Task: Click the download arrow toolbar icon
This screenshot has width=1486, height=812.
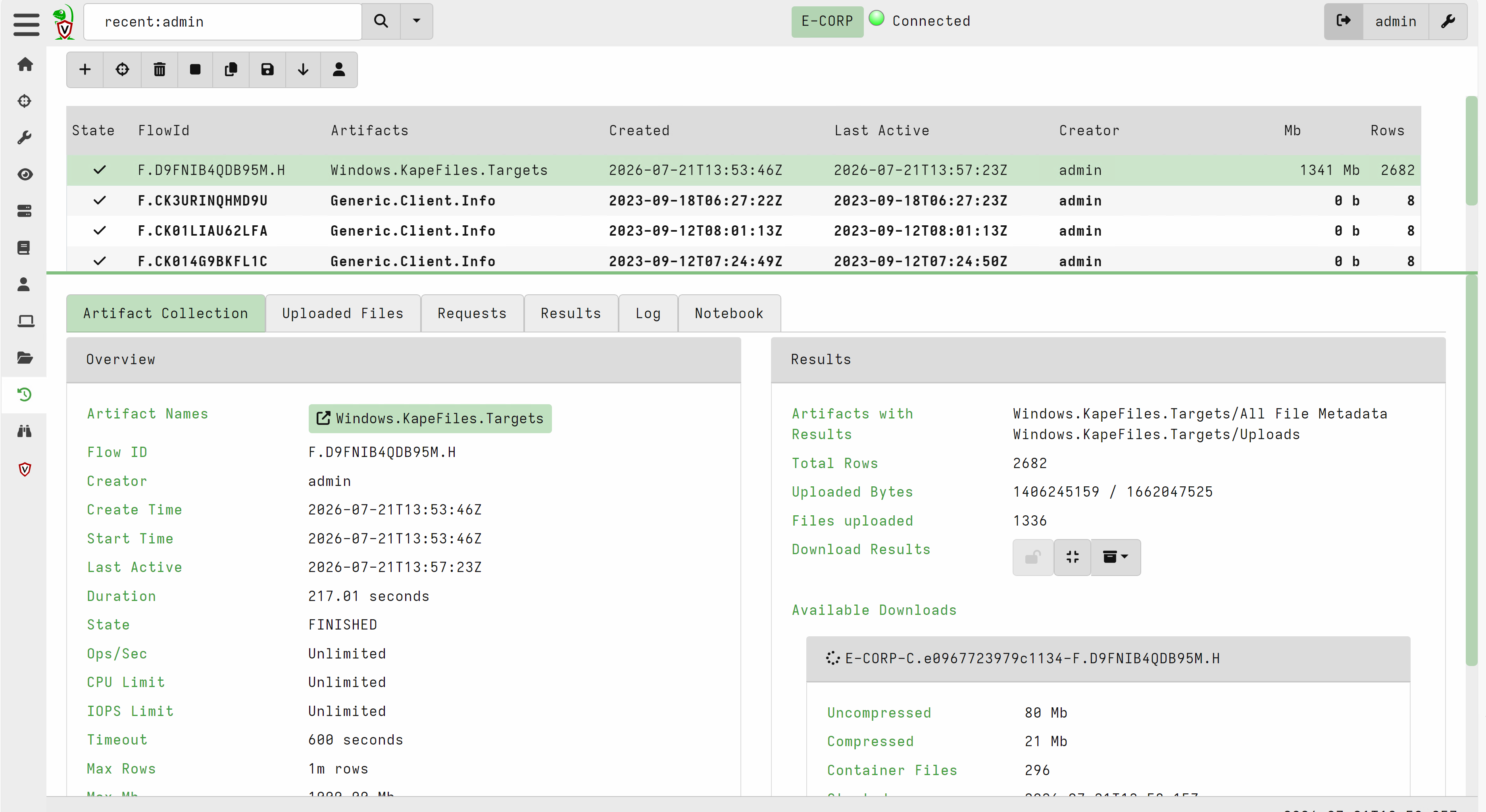Action: coord(303,70)
